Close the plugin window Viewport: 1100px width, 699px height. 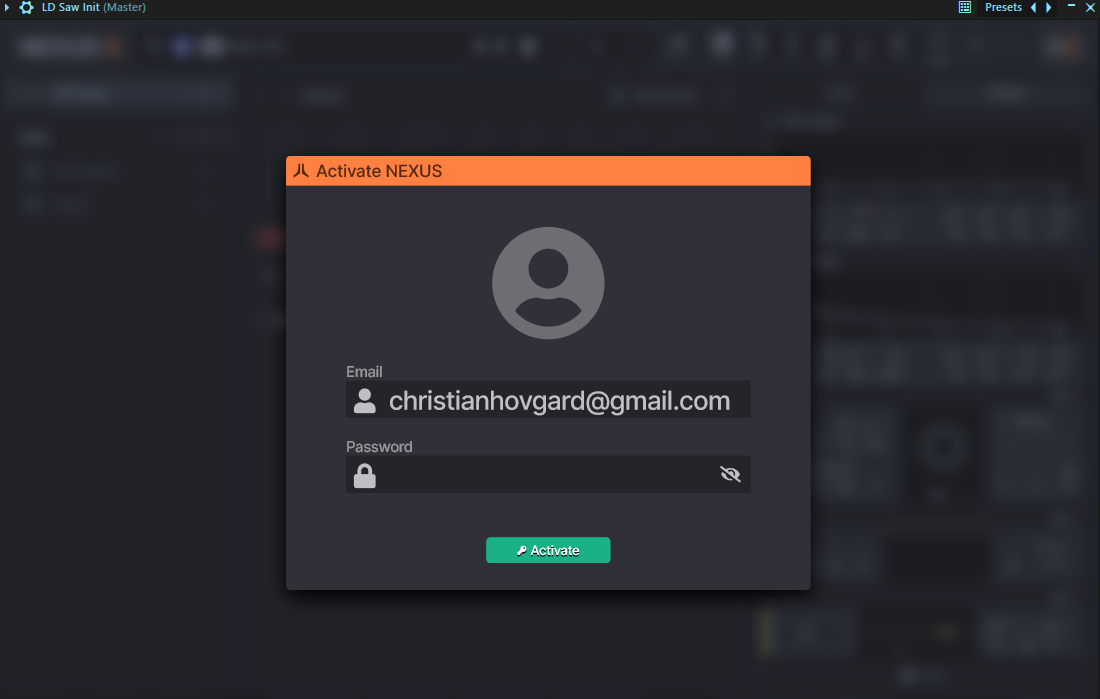tap(1090, 7)
